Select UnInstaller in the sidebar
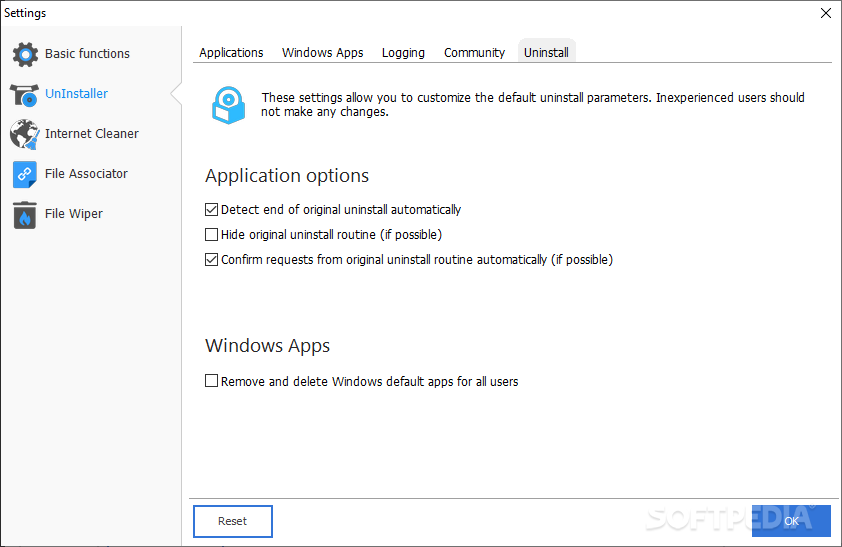842x547 pixels. [76, 93]
